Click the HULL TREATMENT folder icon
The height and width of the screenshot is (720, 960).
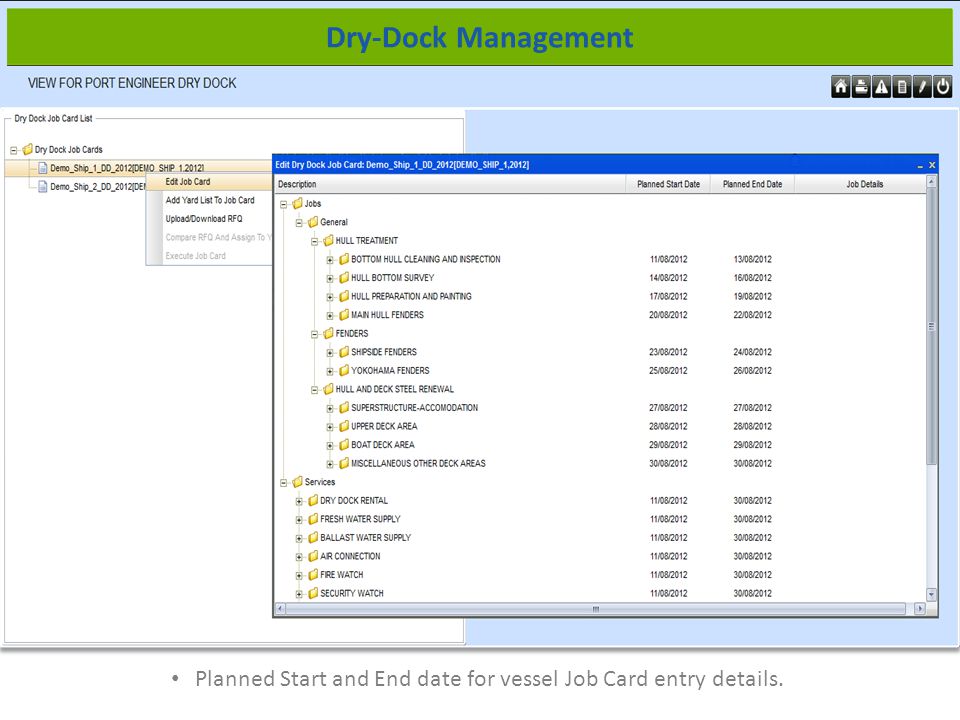click(328, 241)
